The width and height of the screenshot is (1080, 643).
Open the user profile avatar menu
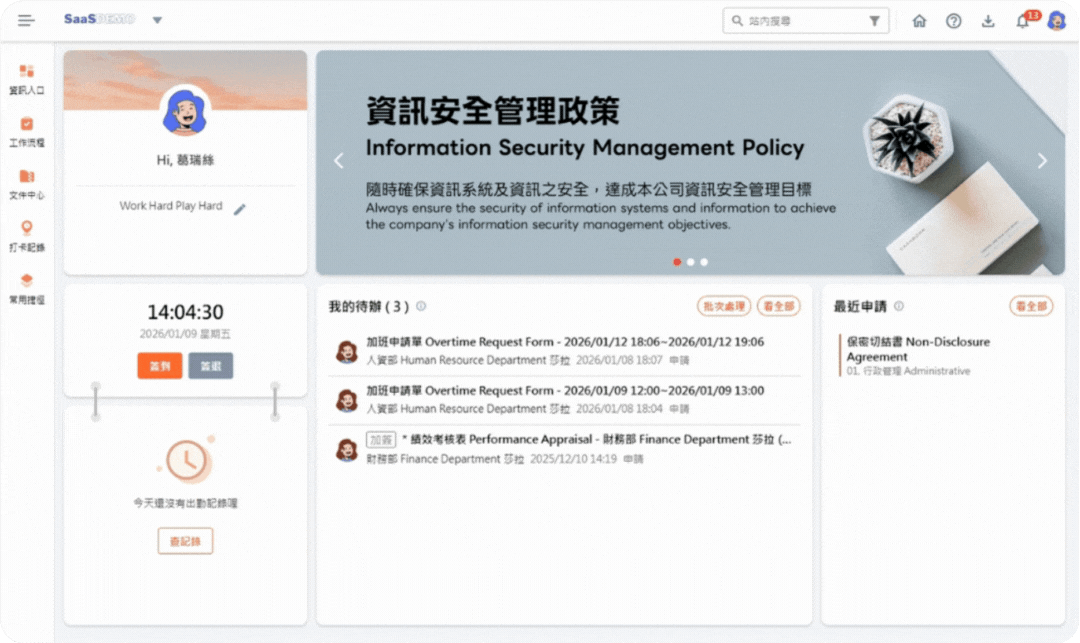[x=1056, y=20]
